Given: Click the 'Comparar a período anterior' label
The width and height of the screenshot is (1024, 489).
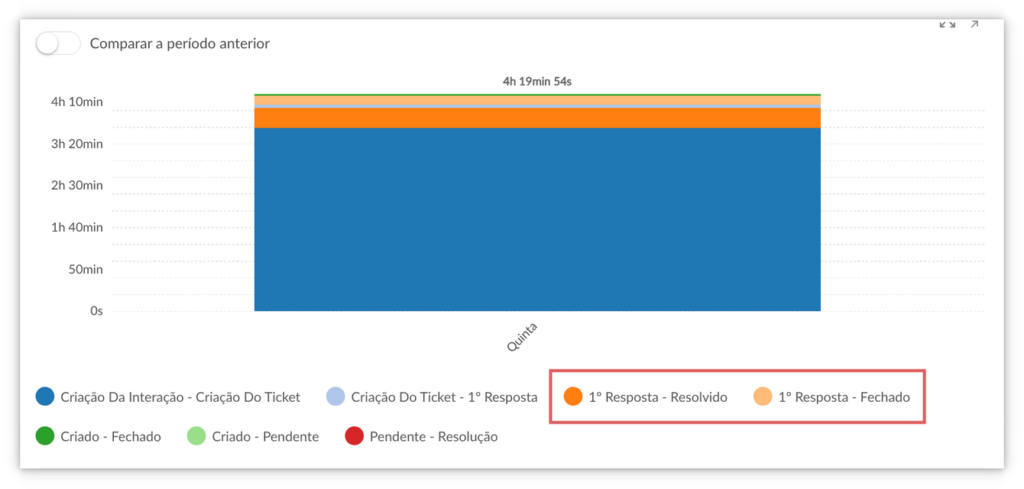Looking at the screenshot, I should point(179,44).
